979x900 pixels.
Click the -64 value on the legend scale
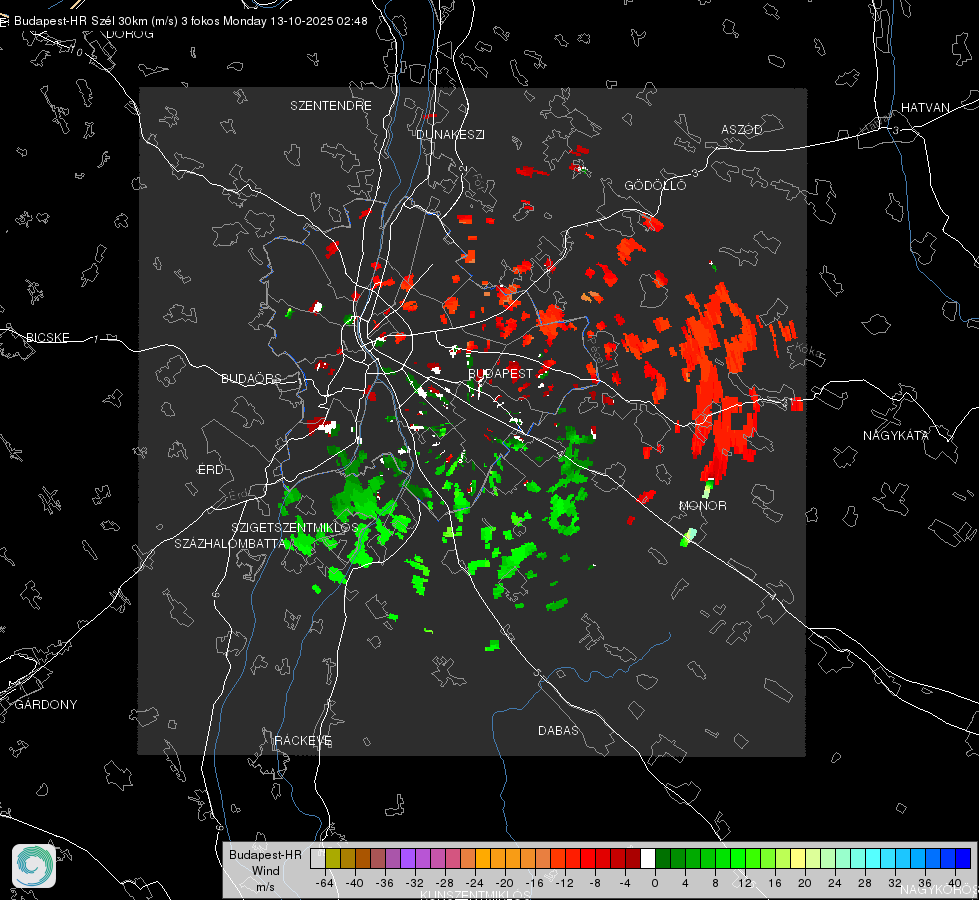[325, 883]
